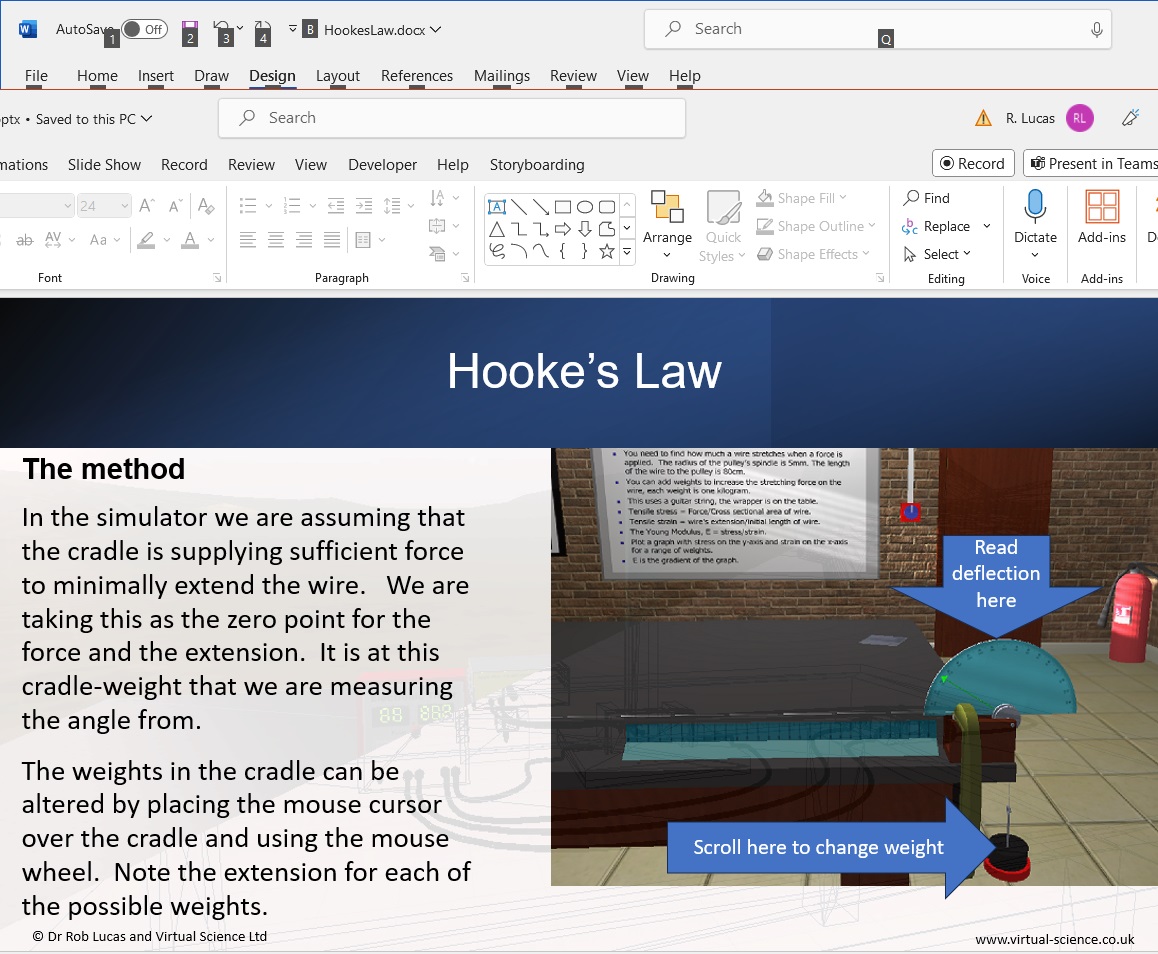Screen dimensions: 1158x954
Task: Click the Present in Teams button
Action: tap(1091, 164)
